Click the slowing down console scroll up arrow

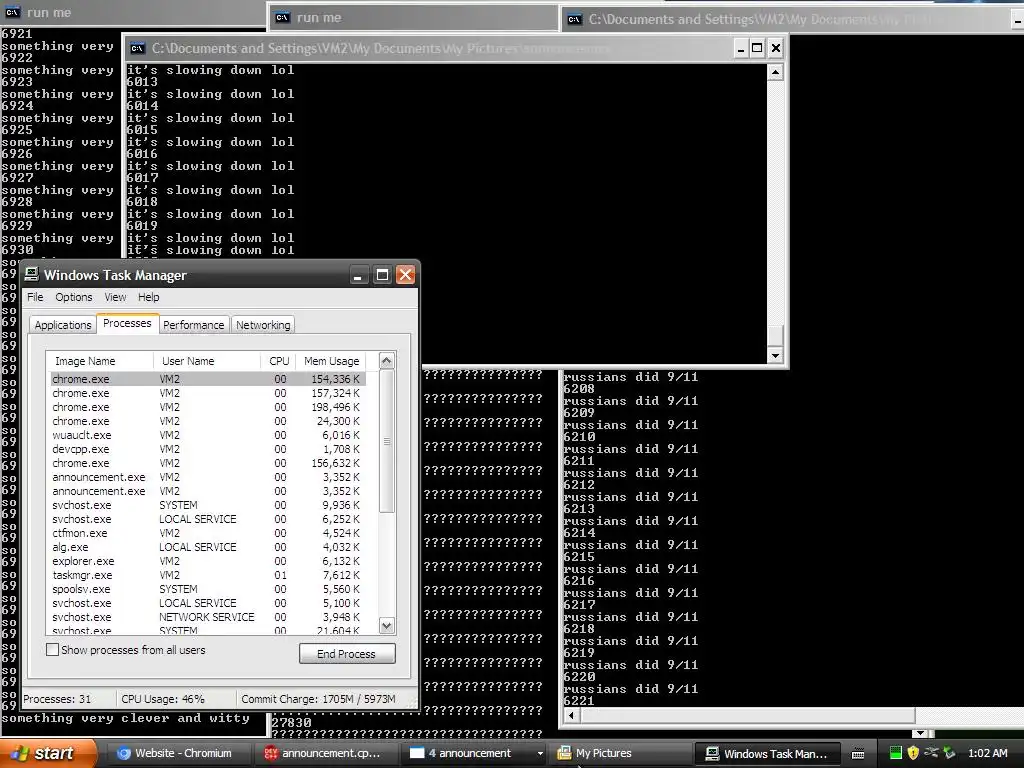[775, 72]
